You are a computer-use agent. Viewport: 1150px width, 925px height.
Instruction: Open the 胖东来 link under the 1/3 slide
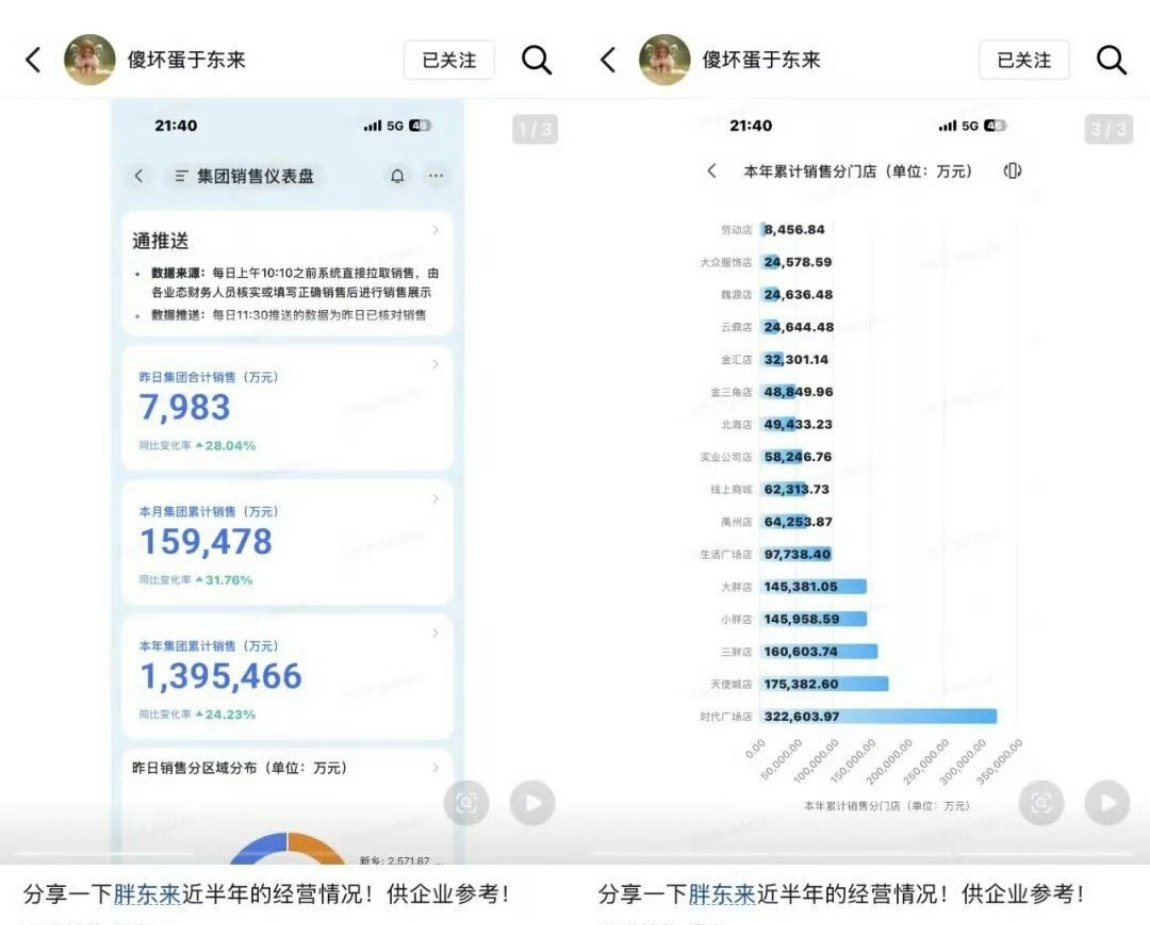pyautogui.click(x=147, y=894)
